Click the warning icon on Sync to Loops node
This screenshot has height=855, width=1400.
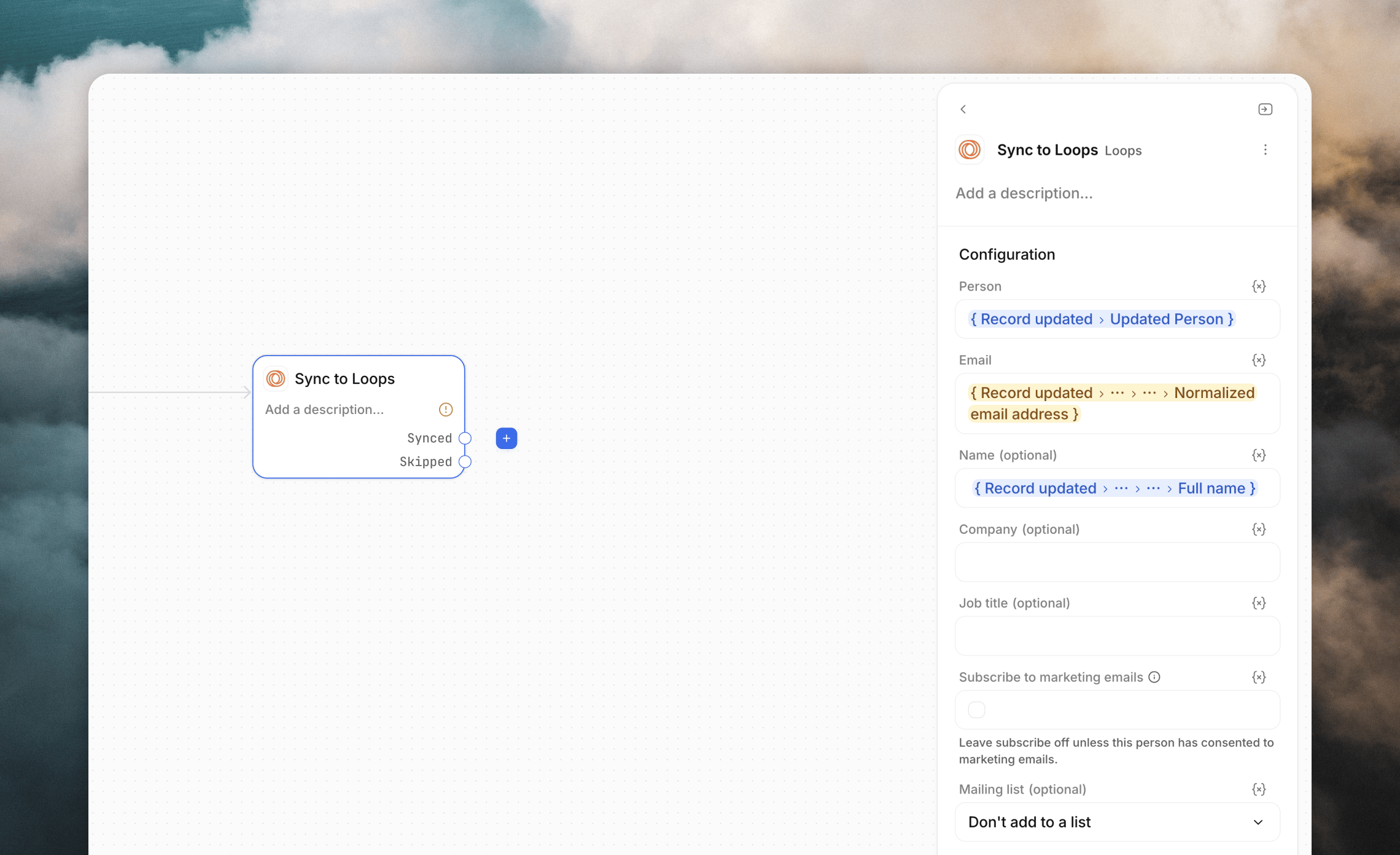click(446, 410)
